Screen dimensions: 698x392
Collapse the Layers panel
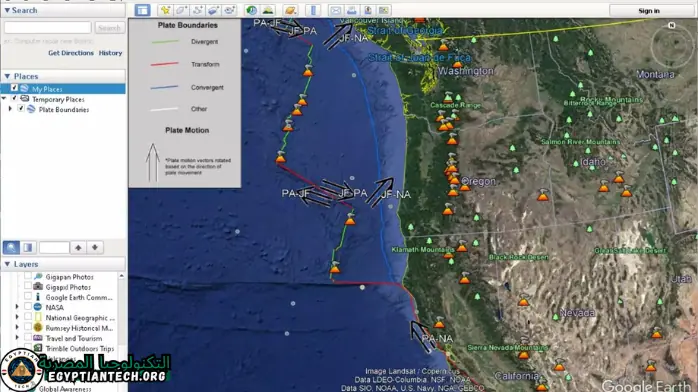click(7, 264)
